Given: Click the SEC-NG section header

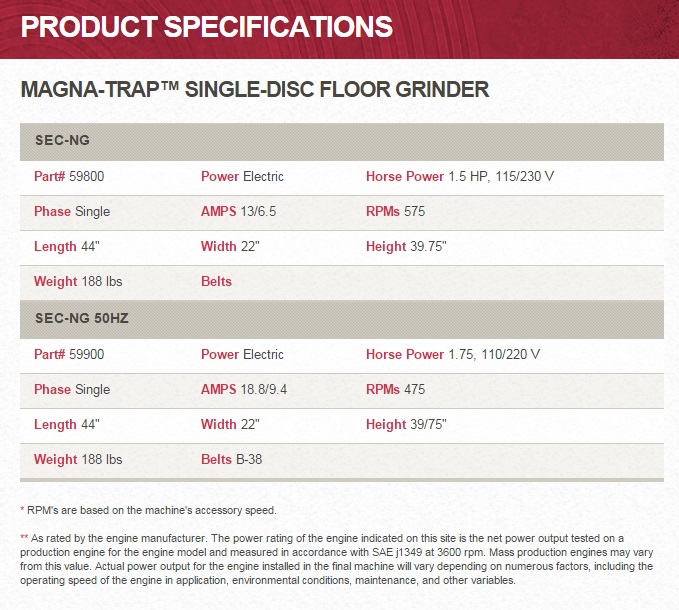Looking at the screenshot, I should pos(342,141).
